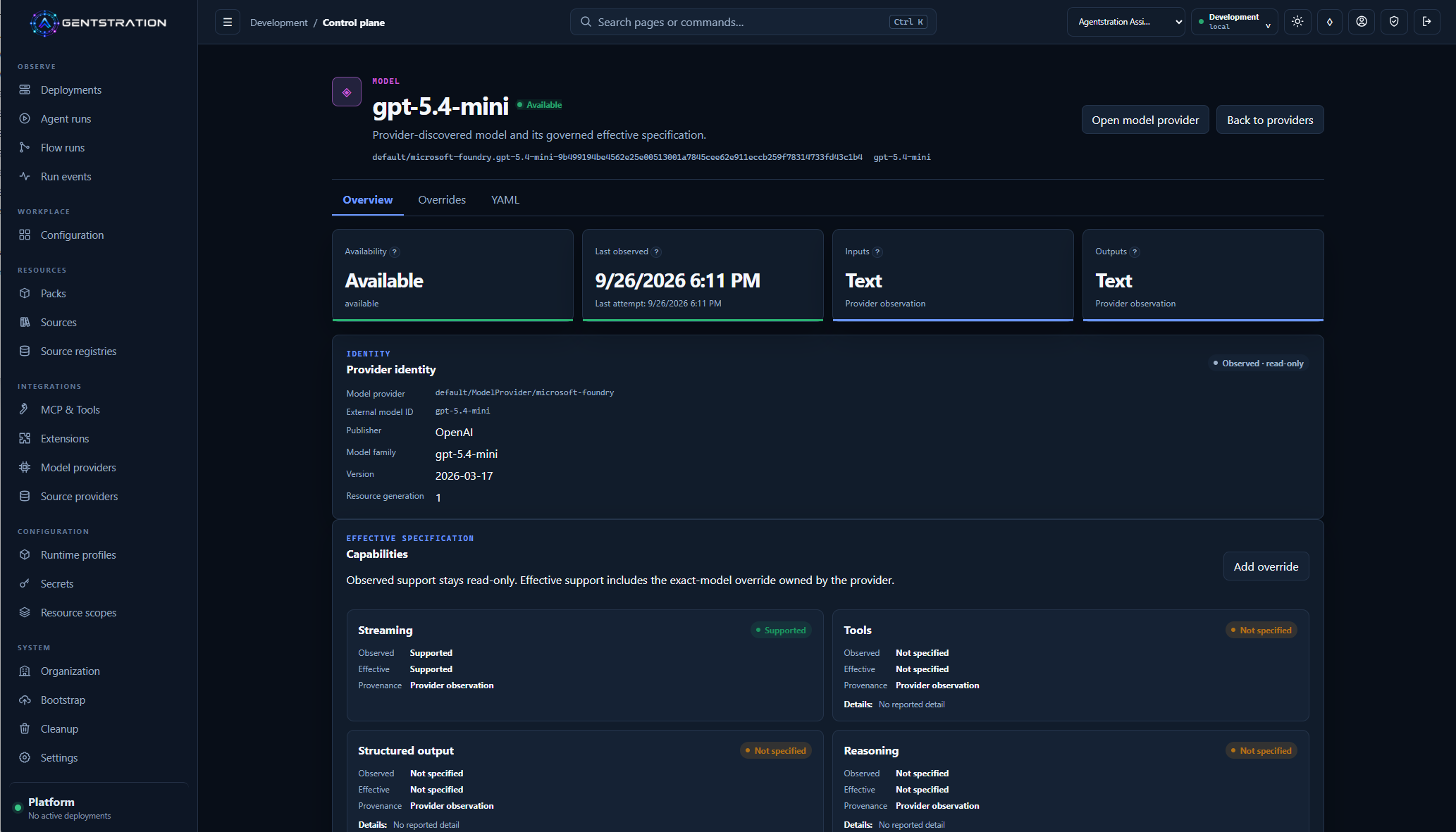
Task: Click the Run events pulse icon
Action: (25, 176)
